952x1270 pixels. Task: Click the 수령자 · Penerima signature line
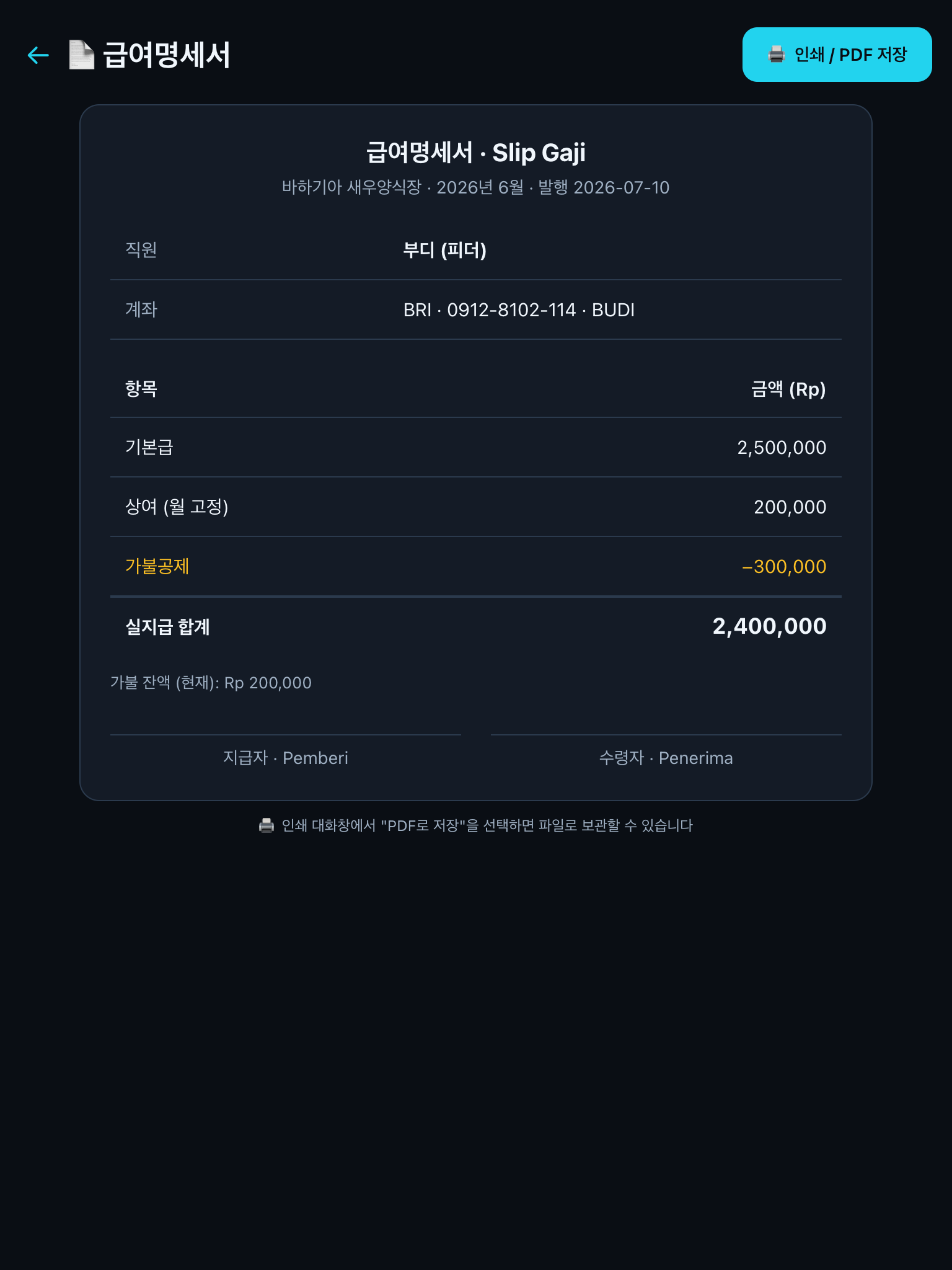point(666,758)
